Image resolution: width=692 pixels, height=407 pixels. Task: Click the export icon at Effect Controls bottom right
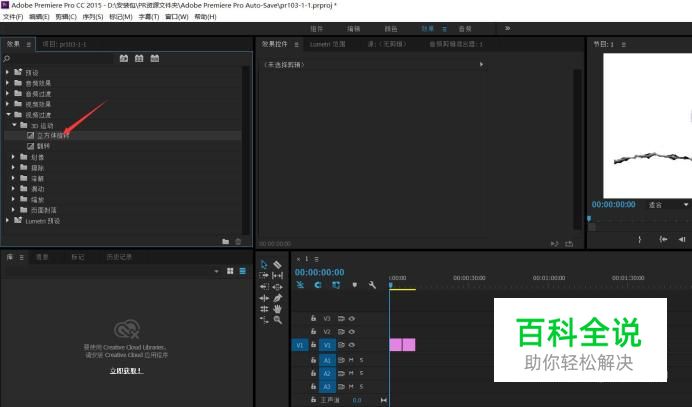click(x=569, y=244)
